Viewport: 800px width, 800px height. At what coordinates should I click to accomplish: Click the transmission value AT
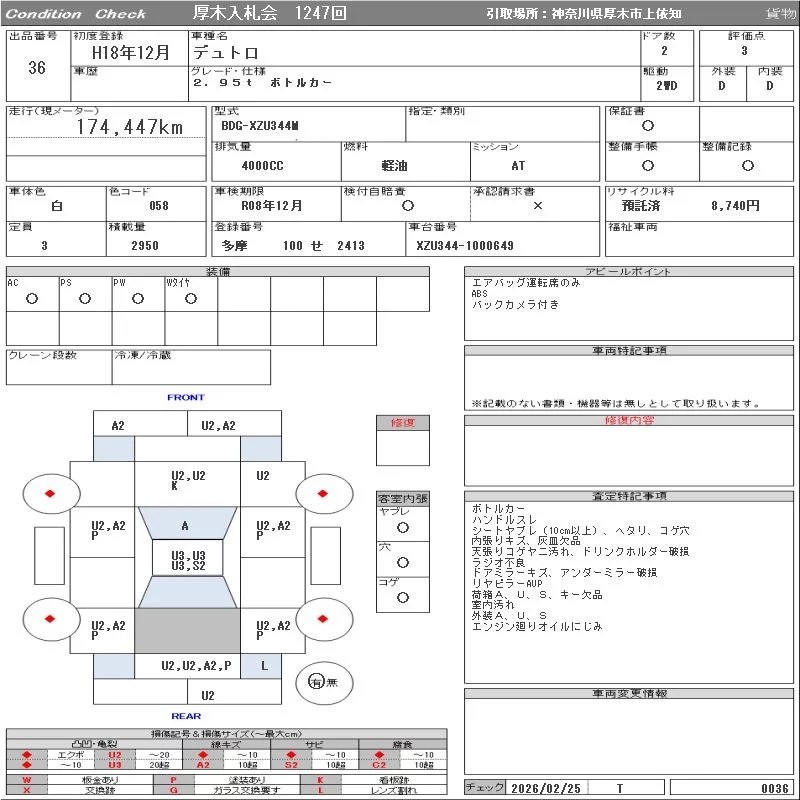click(518, 166)
